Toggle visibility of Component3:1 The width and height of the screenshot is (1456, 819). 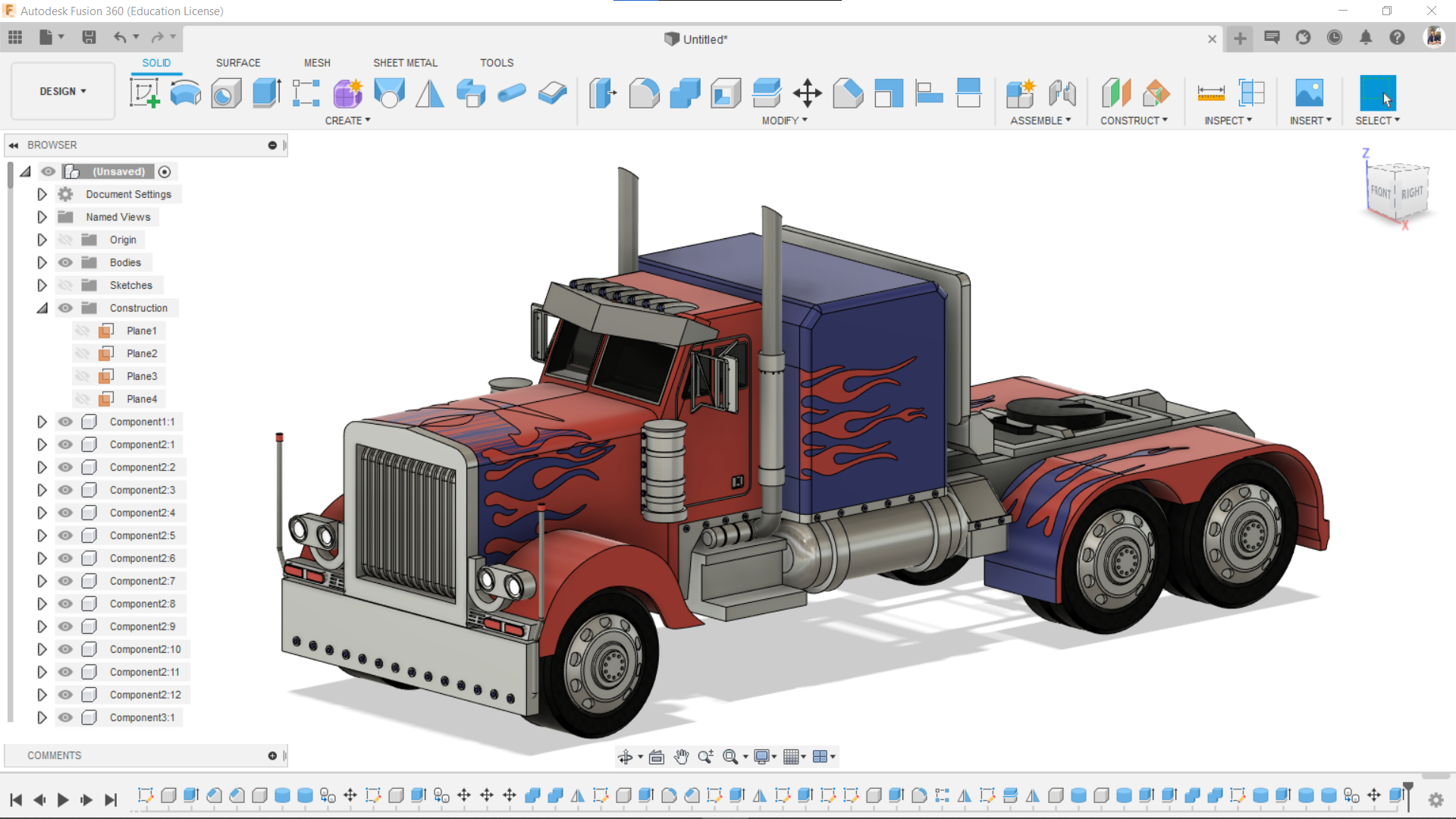(x=66, y=717)
